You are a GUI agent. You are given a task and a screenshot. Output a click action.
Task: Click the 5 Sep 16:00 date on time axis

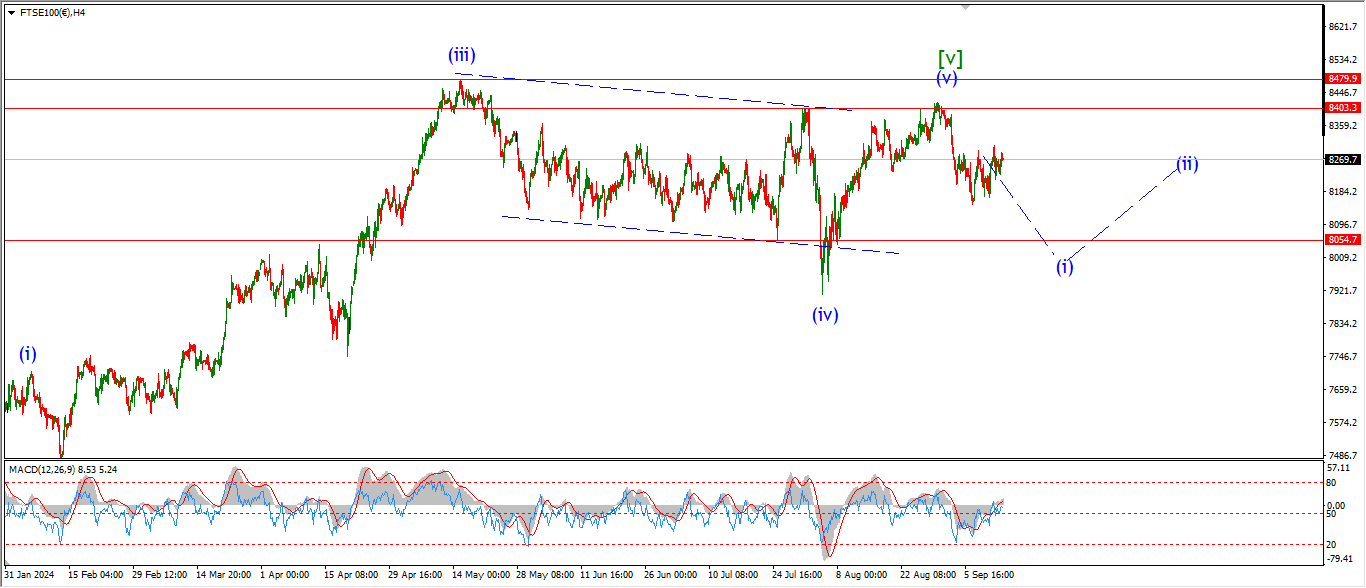[988, 575]
